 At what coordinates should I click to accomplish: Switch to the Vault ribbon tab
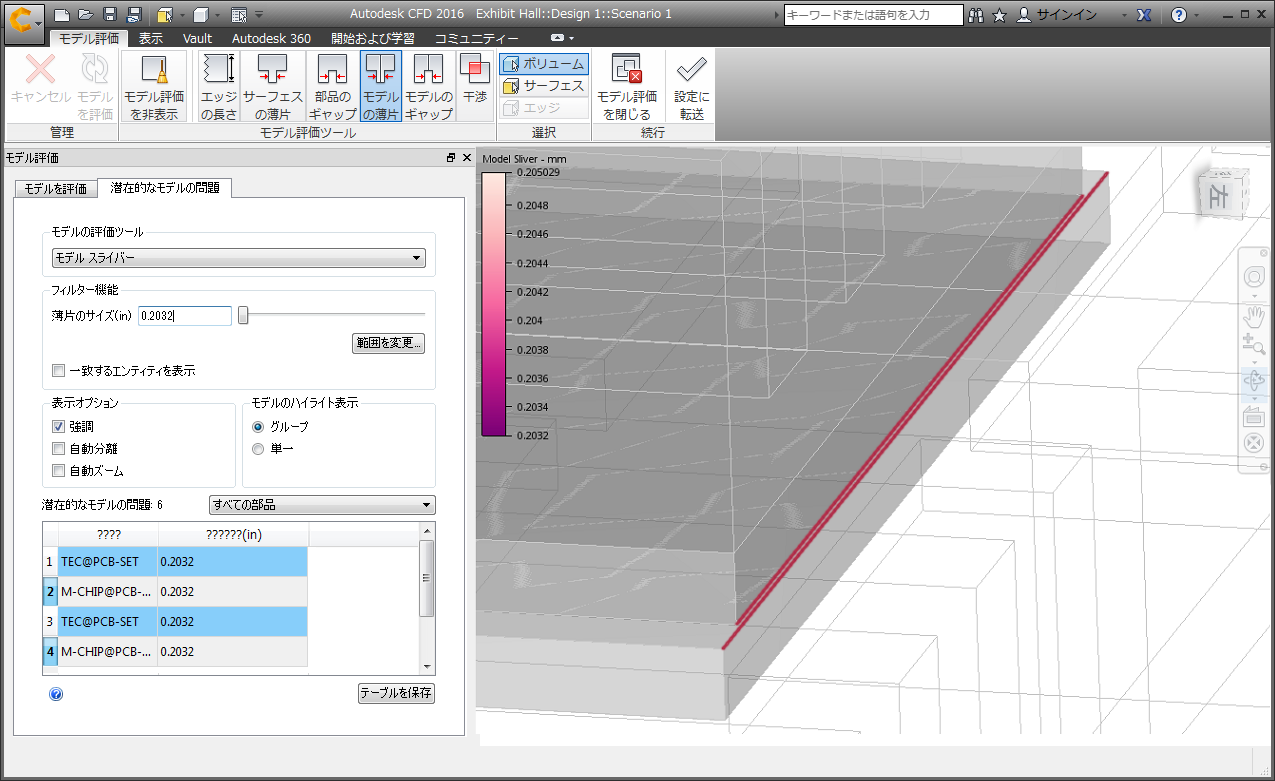point(198,38)
